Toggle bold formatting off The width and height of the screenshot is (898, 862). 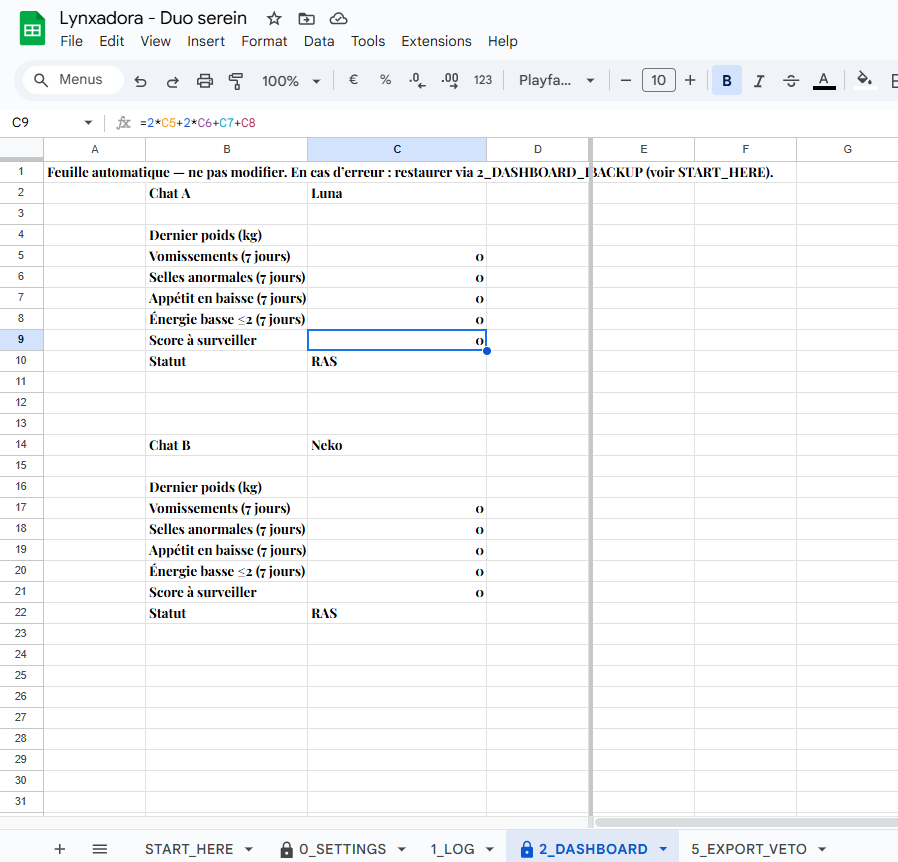pos(726,80)
